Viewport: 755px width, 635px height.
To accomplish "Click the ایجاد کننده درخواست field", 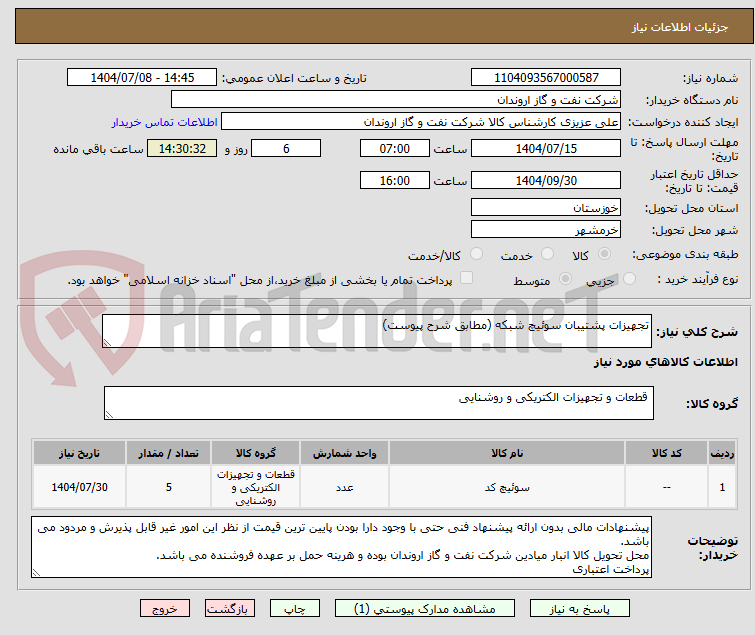I will [x=421, y=122].
